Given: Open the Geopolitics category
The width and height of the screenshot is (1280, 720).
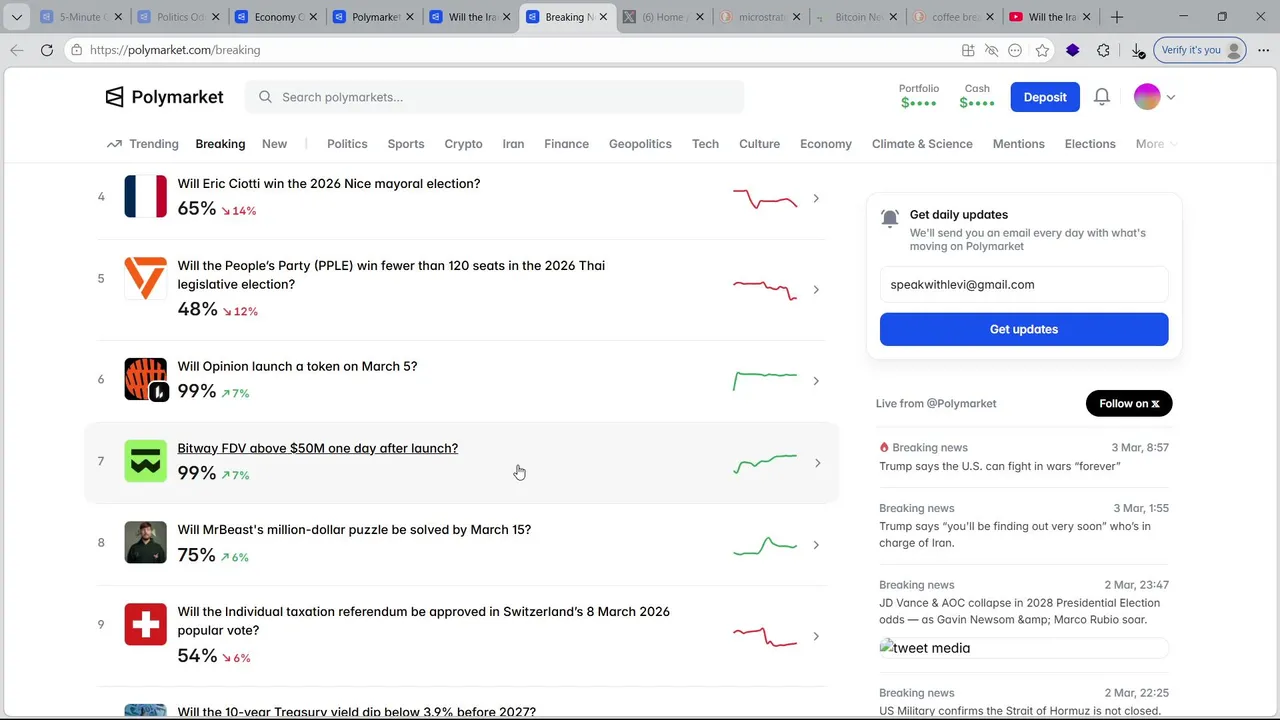Looking at the screenshot, I should pyautogui.click(x=640, y=144).
